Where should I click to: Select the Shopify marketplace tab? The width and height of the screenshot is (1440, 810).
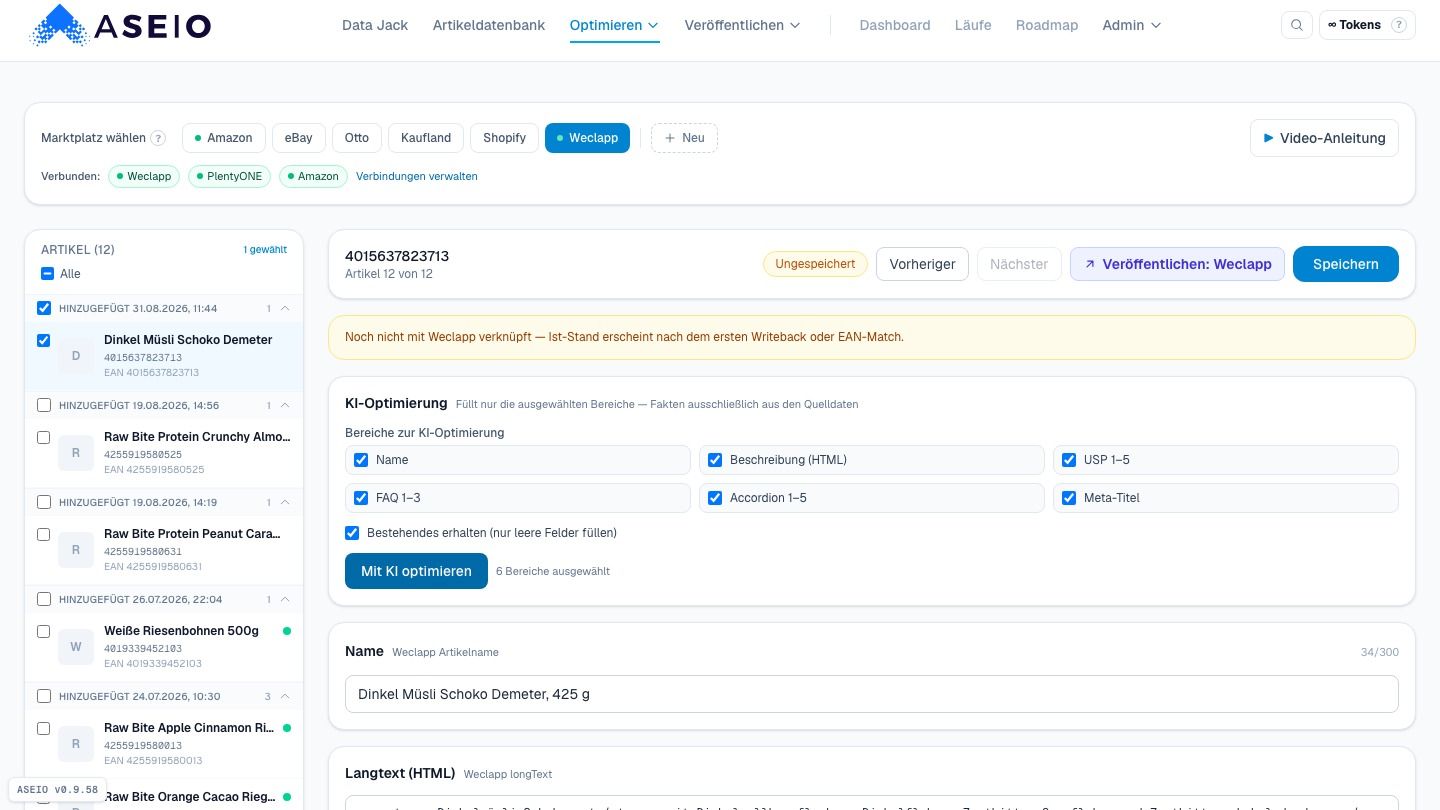504,138
